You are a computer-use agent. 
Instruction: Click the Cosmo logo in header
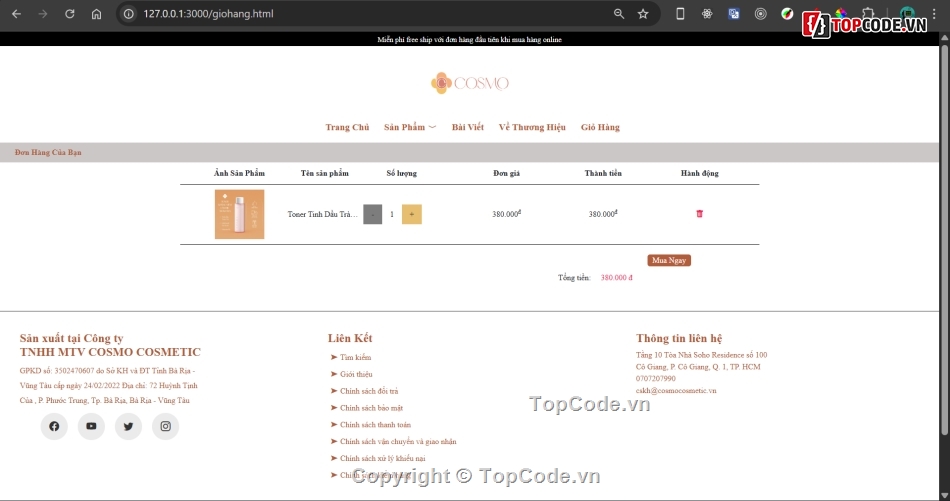[x=470, y=83]
